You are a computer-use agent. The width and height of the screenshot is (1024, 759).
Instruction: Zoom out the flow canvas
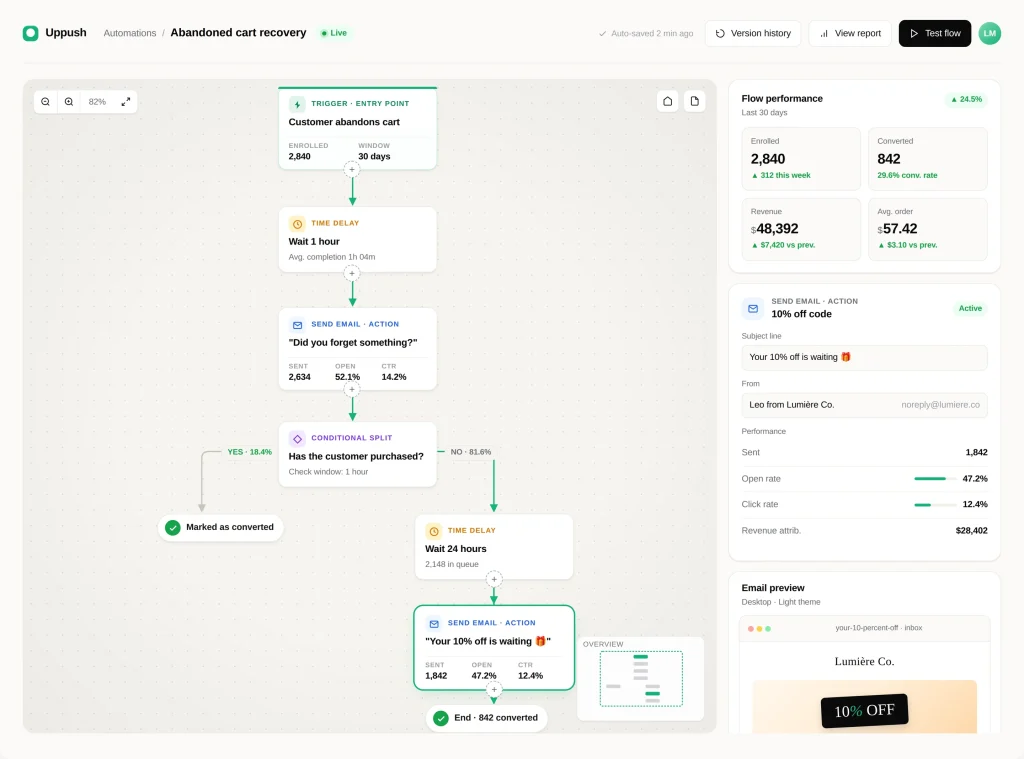(45, 102)
